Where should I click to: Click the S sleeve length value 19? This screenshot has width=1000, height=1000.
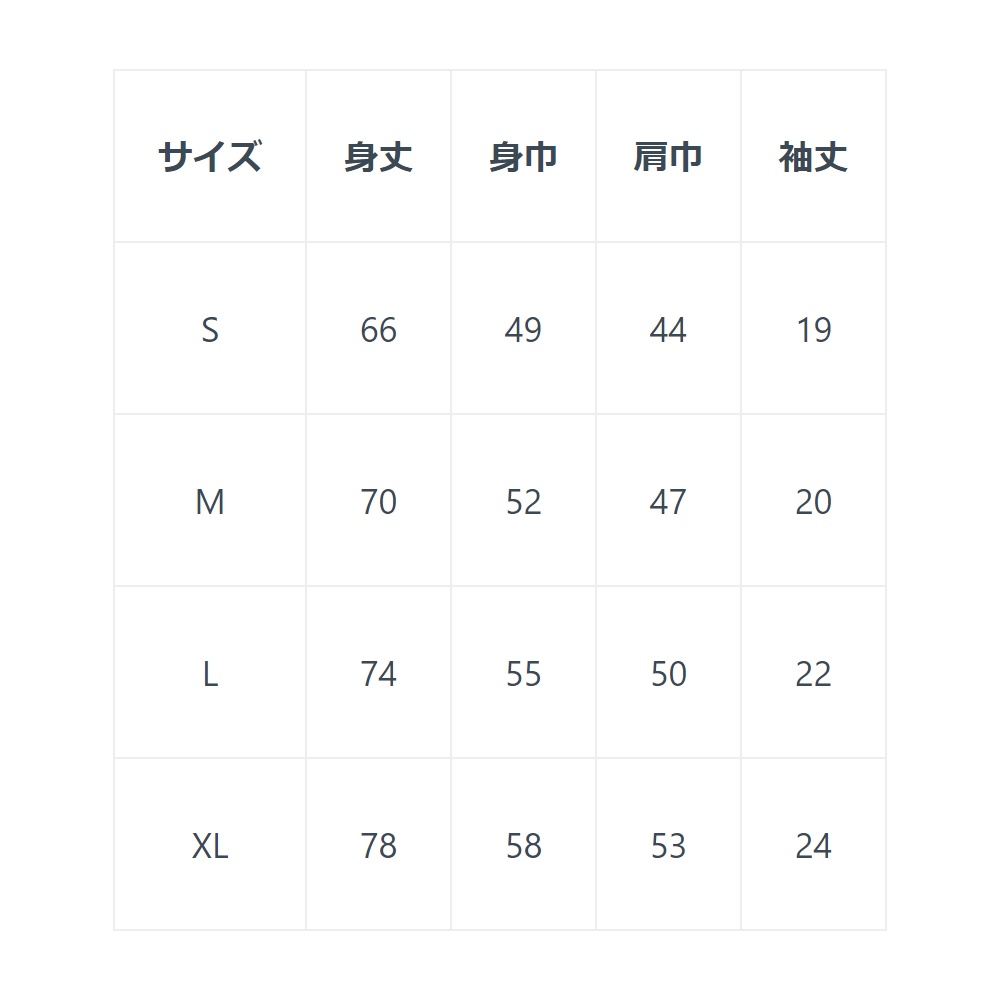(813, 329)
